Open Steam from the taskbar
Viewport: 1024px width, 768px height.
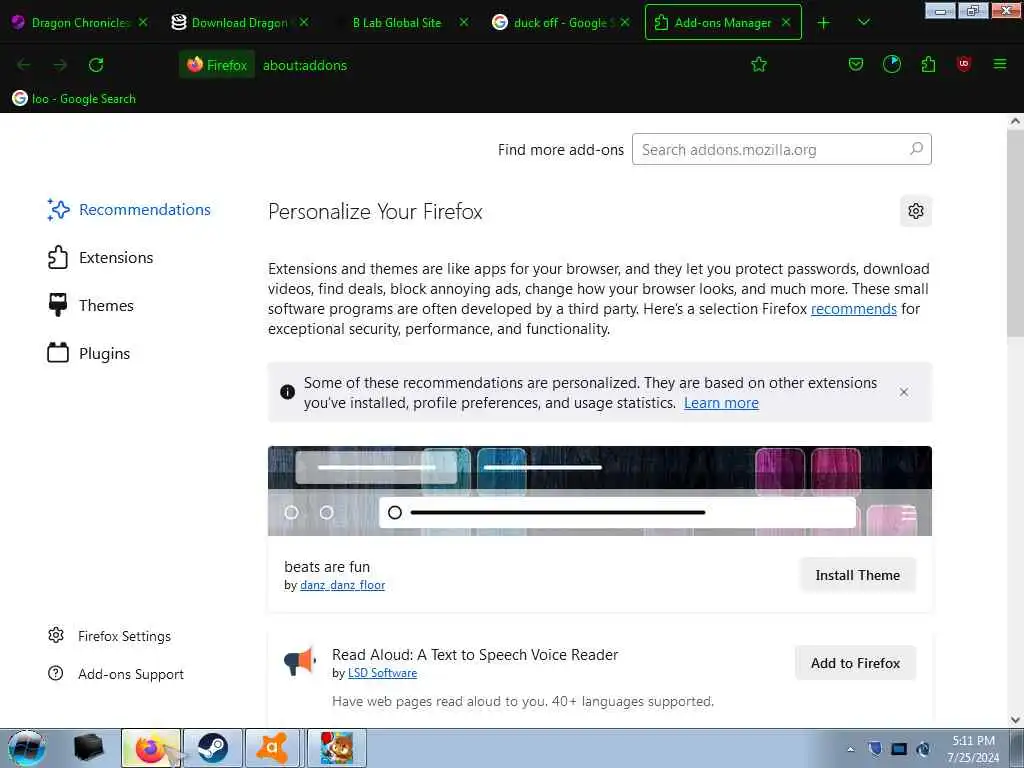pyautogui.click(x=213, y=748)
